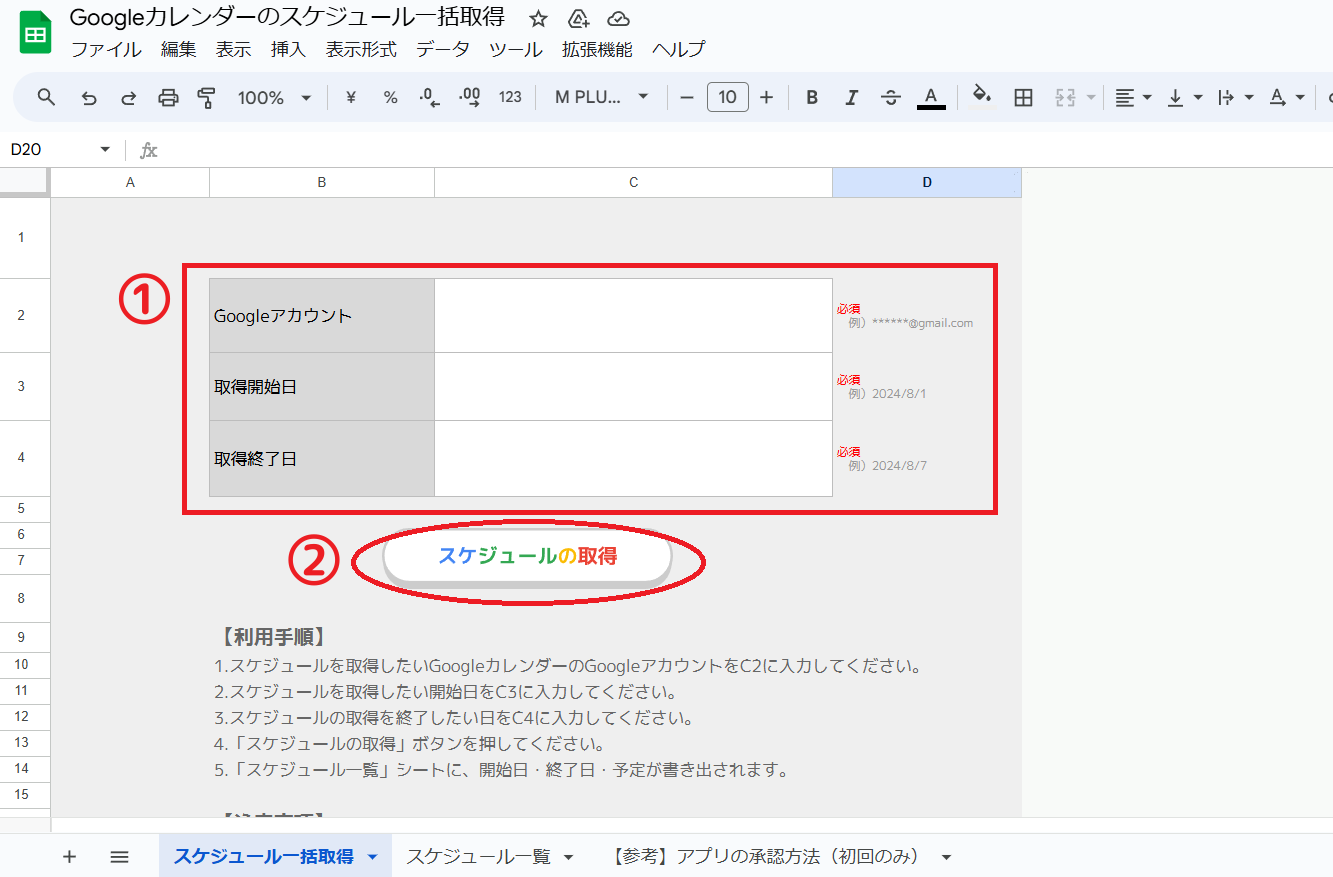The image size is (1333, 877).
Task: Open the 表示形式 menu
Action: [361, 49]
